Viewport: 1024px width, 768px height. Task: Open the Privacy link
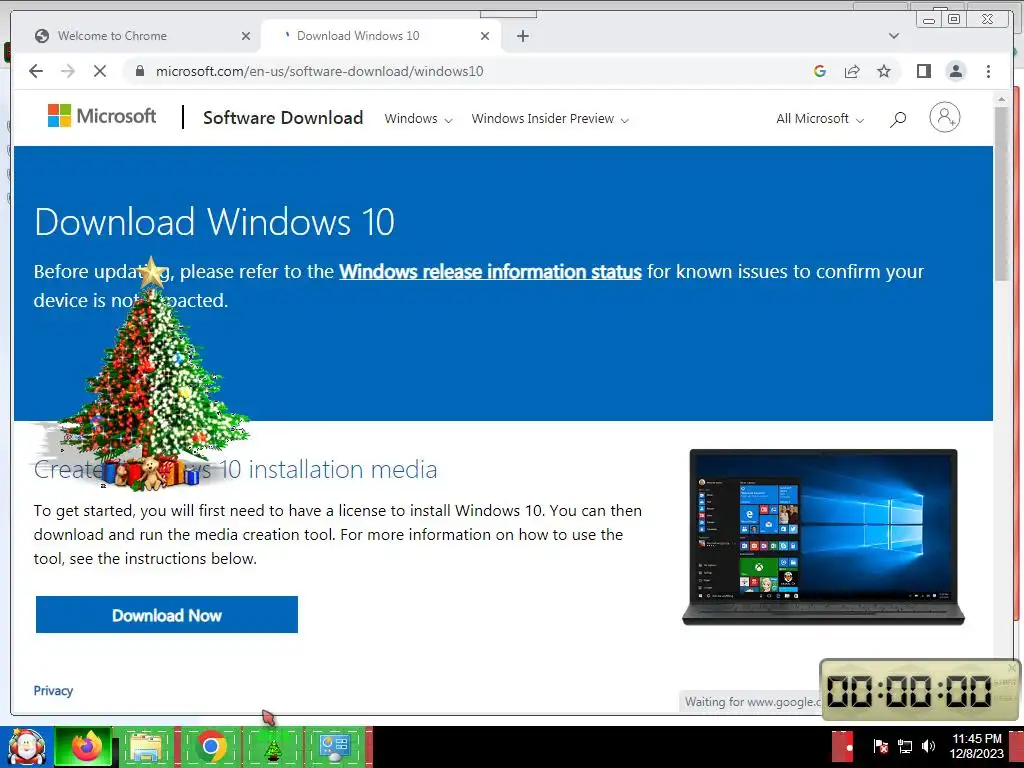coord(53,691)
